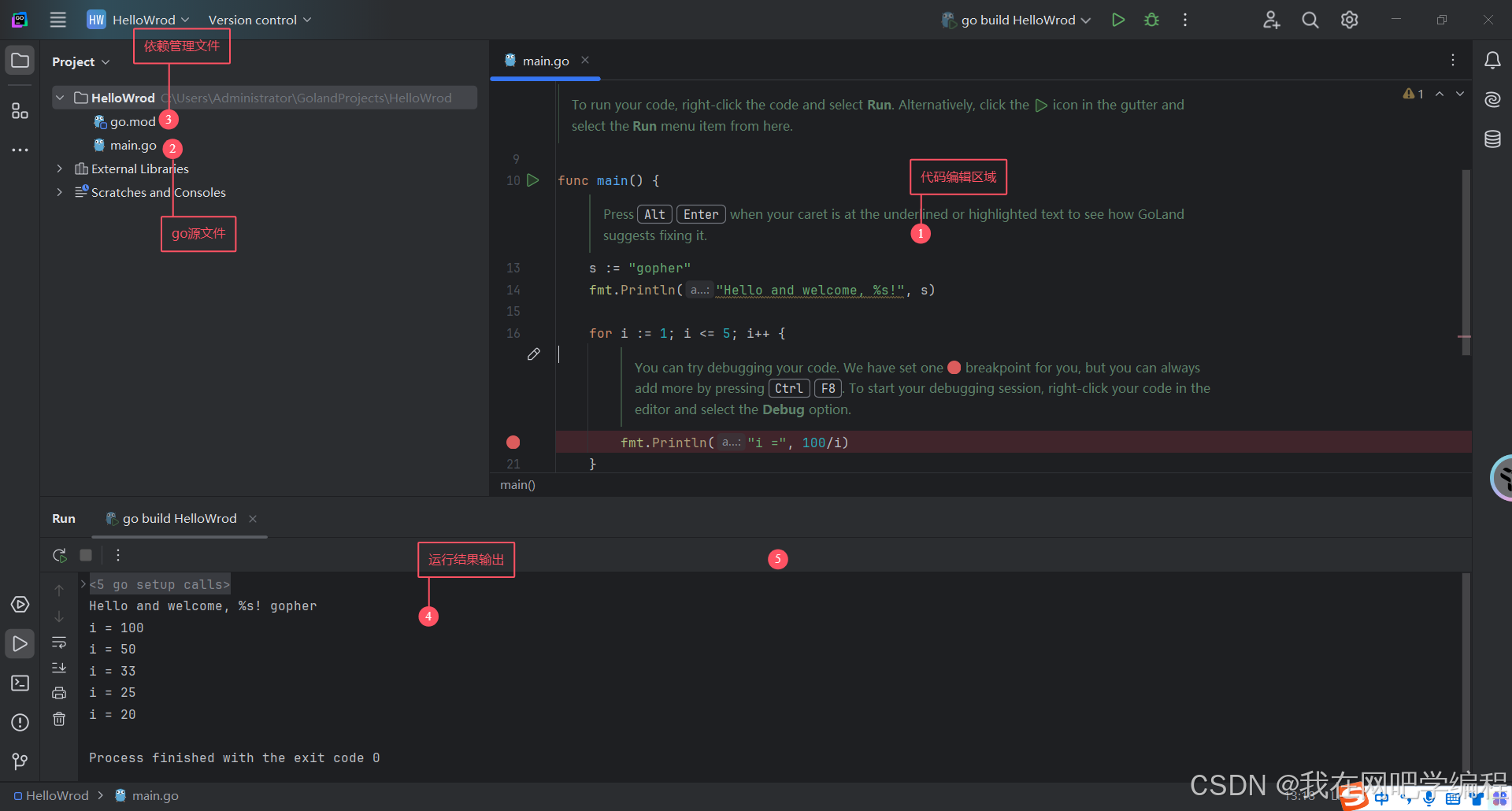Screen dimensions: 1512x811
Task: Select the Run tool window label
Action: tap(64, 518)
